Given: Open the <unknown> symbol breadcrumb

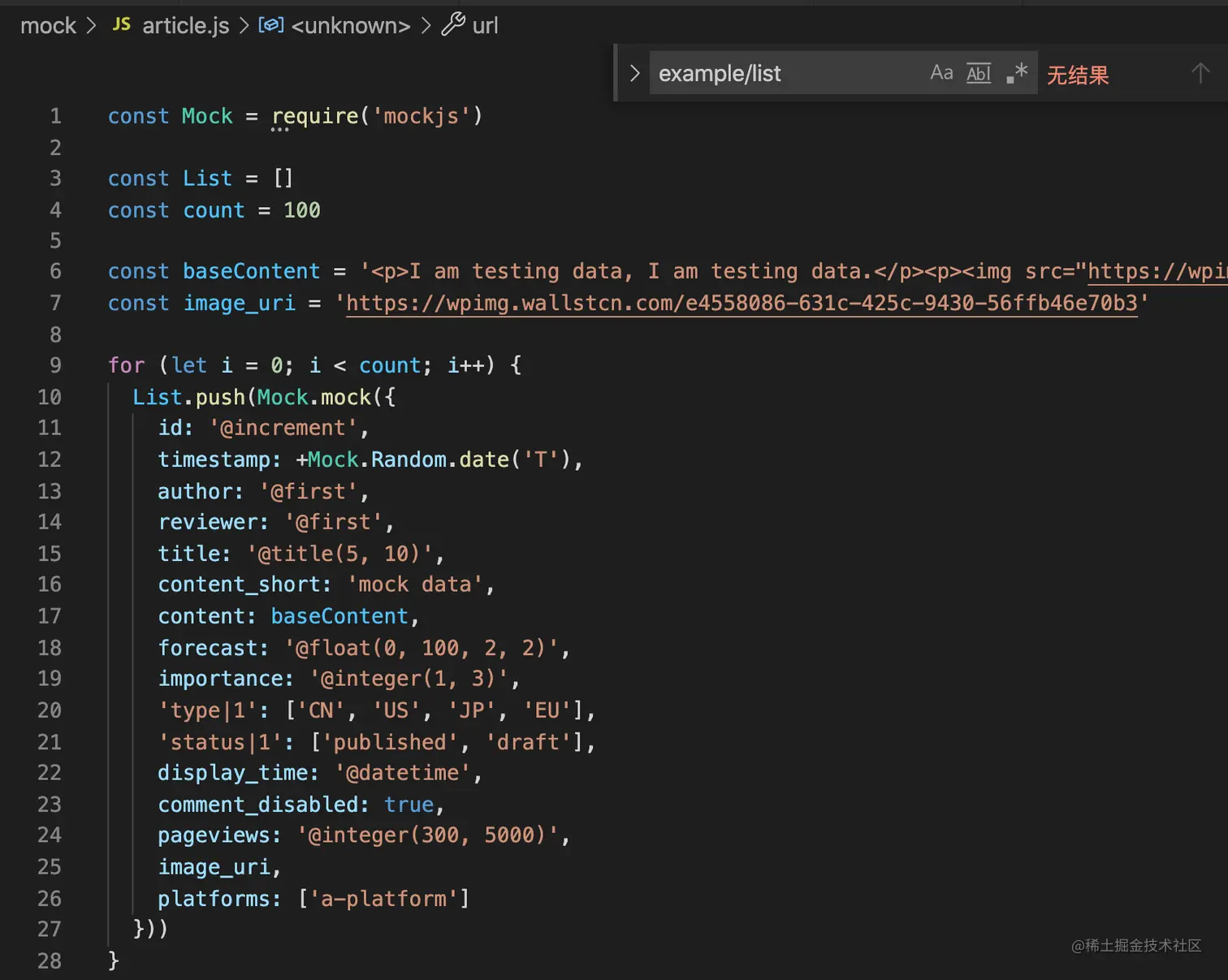Looking at the screenshot, I should click(x=351, y=26).
